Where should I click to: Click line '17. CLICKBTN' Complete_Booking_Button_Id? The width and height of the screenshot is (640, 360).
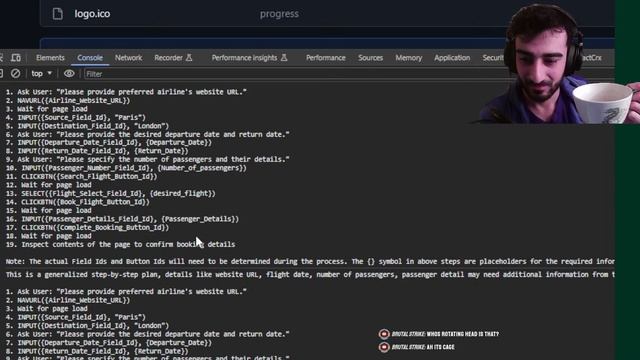87,227
